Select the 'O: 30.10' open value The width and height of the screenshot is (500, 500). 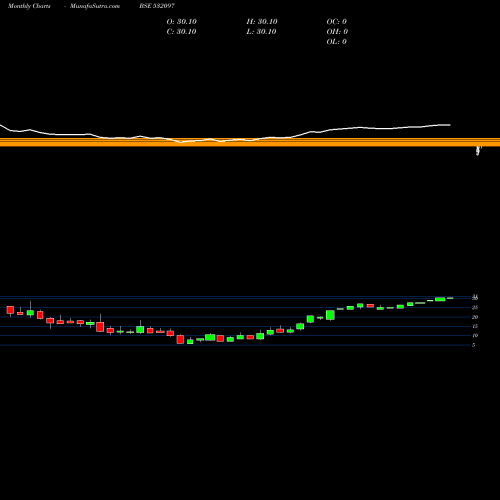pyautogui.click(x=182, y=22)
